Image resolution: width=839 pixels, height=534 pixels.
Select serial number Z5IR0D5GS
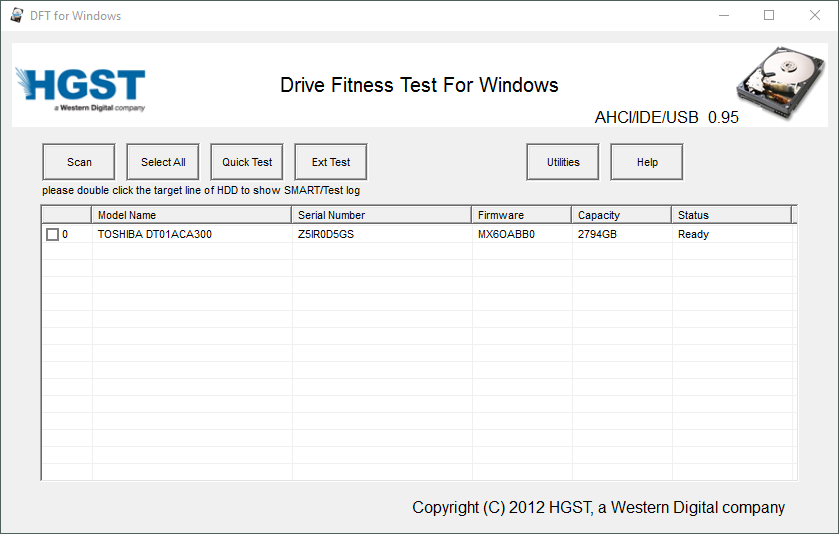coord(382,234)
